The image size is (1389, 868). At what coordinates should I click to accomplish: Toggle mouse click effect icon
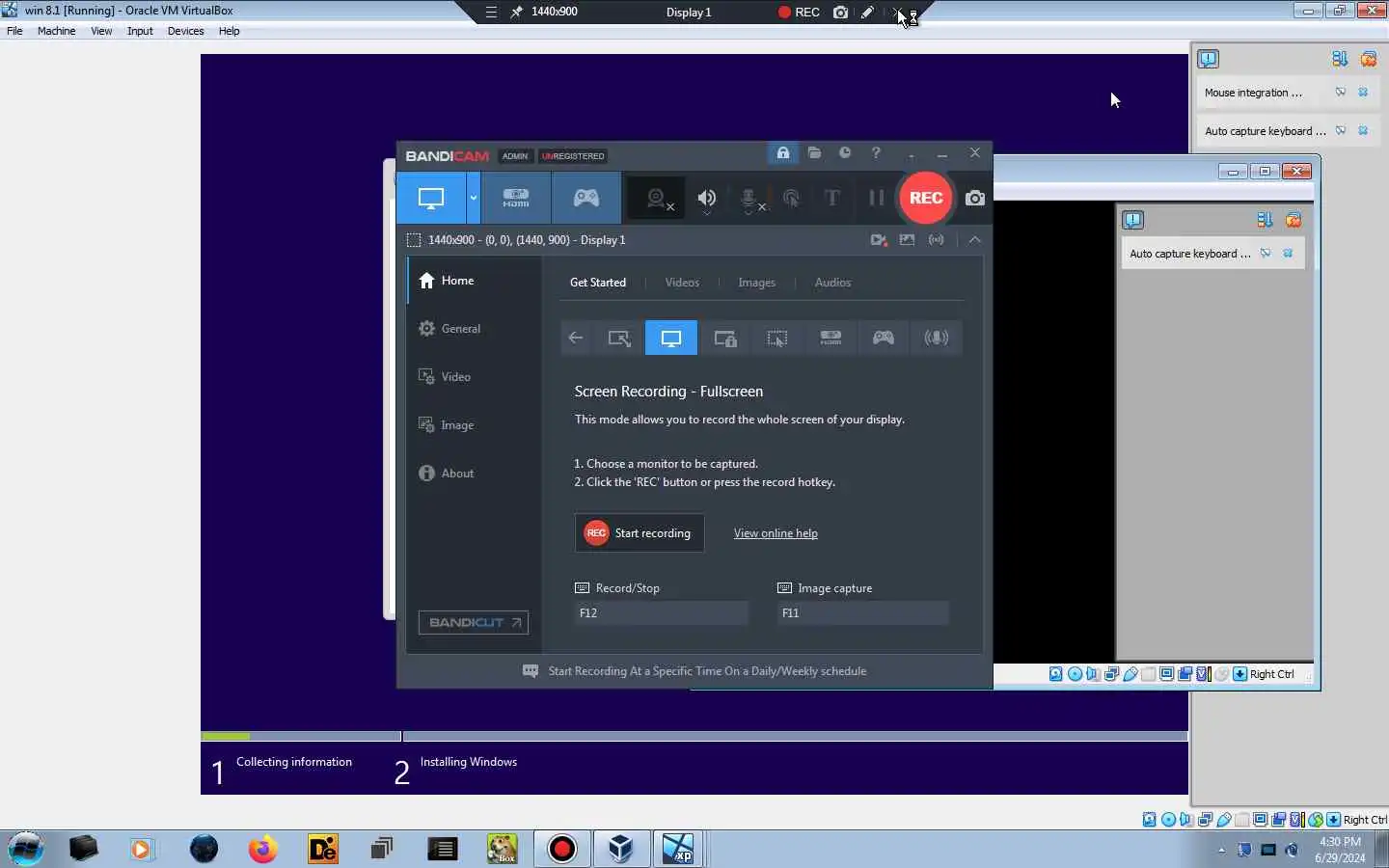point(791,199)
